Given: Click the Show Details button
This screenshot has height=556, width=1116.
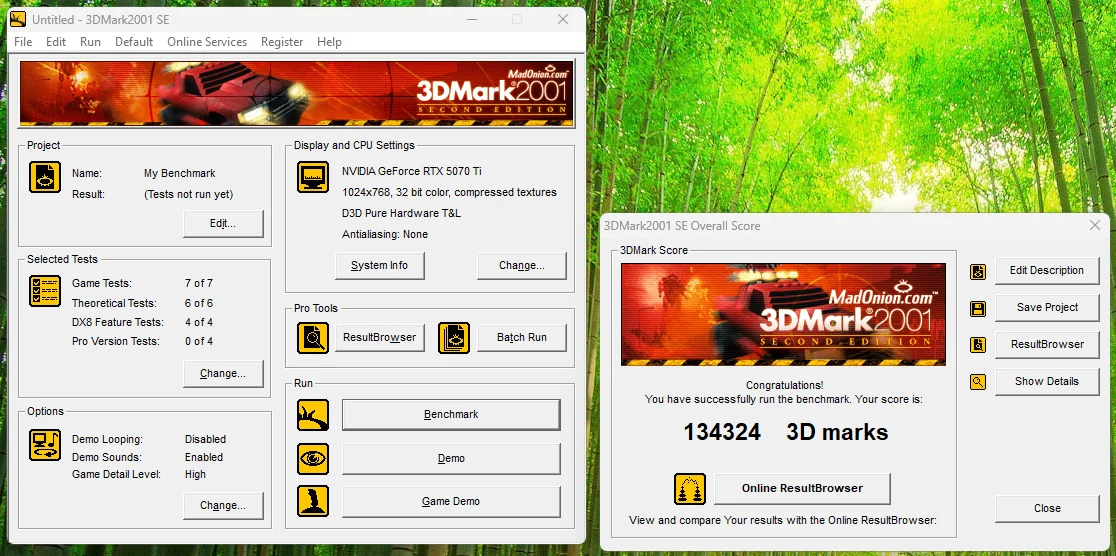Looking at the screenshot, I should point(1047,382).
